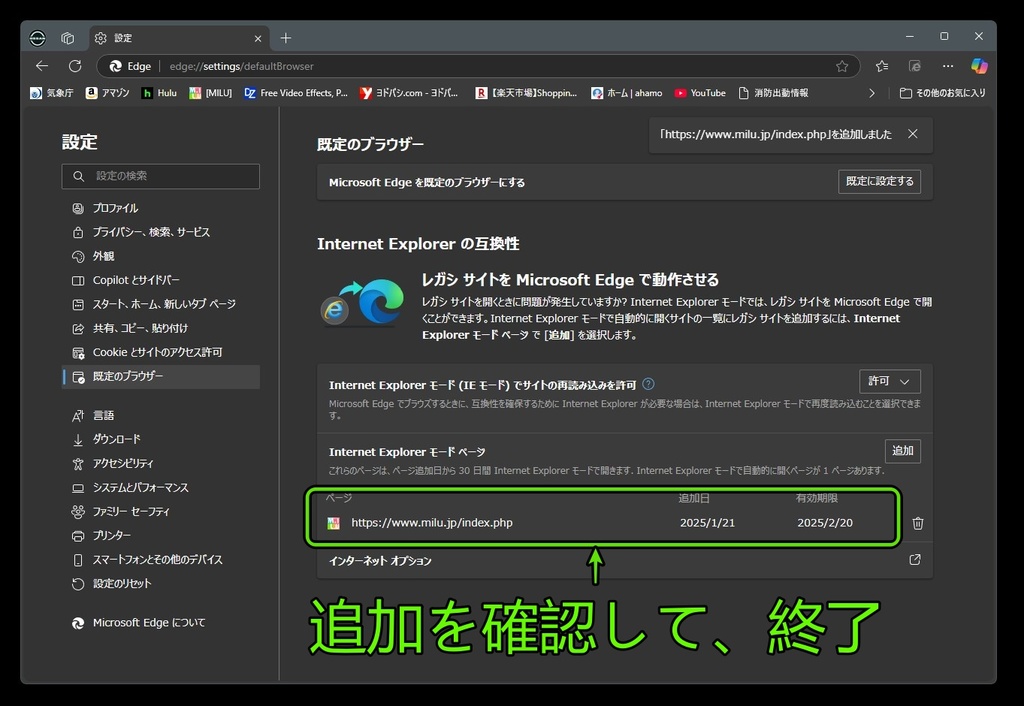This screenshot has height=706, width=1024.
Task: Click the 設定の検索 search field
Action: [161, 176]
